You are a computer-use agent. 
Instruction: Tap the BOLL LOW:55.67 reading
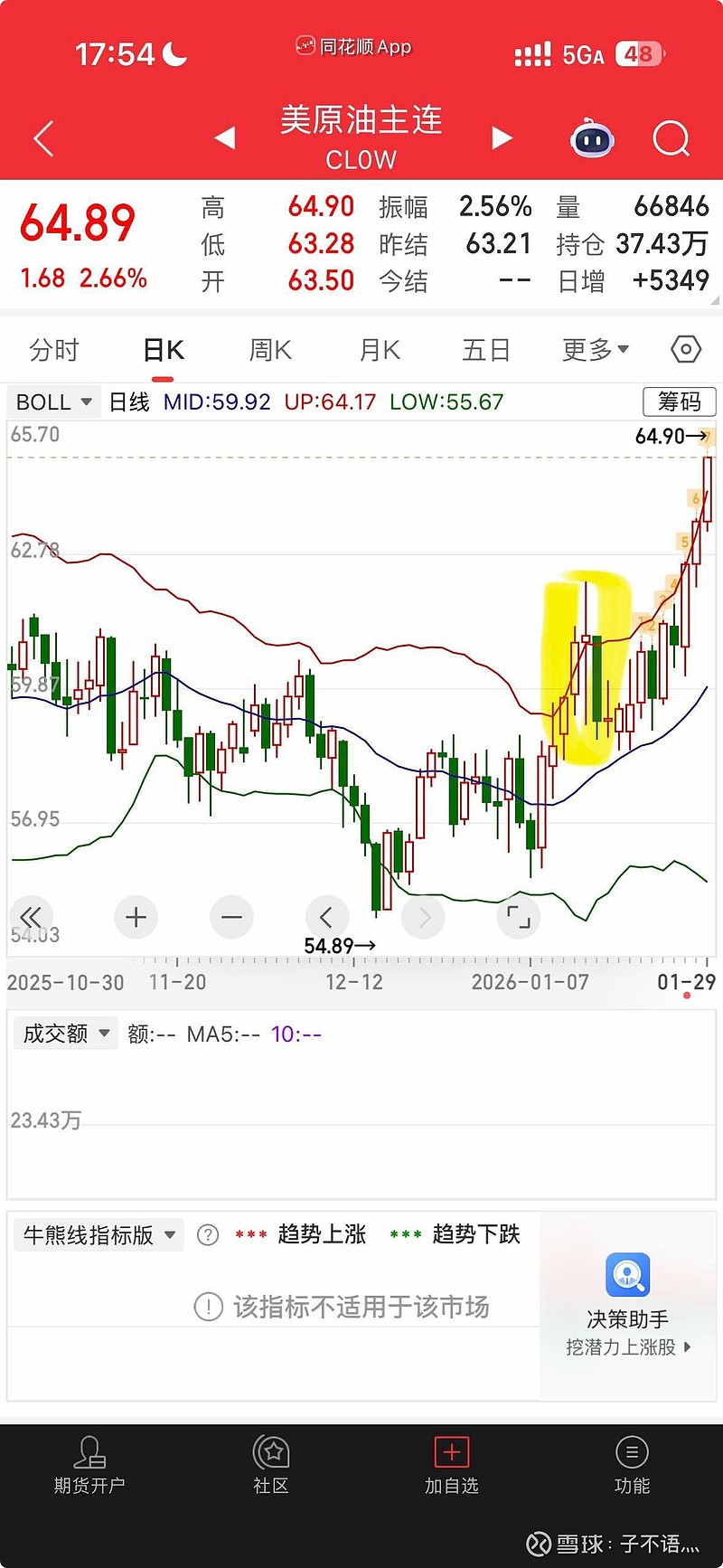446,401
